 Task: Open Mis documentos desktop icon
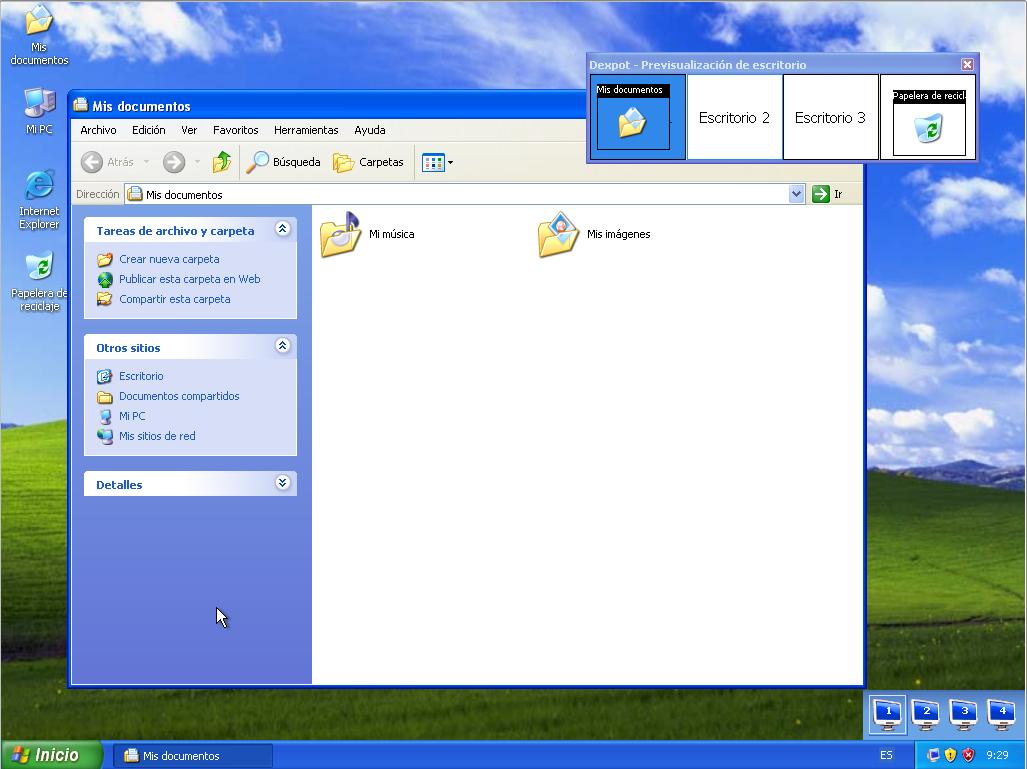pos(39,34)
